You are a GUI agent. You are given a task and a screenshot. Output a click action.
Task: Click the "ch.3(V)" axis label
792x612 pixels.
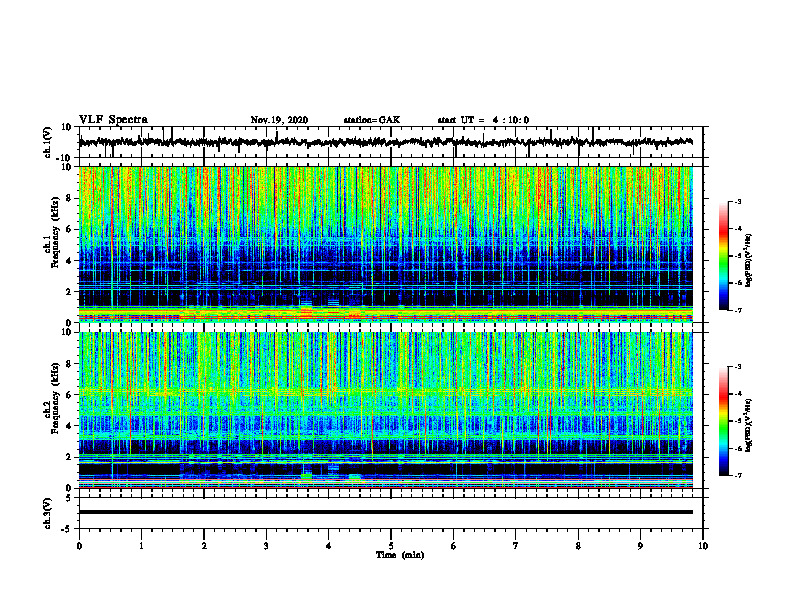tap(47, 513)
